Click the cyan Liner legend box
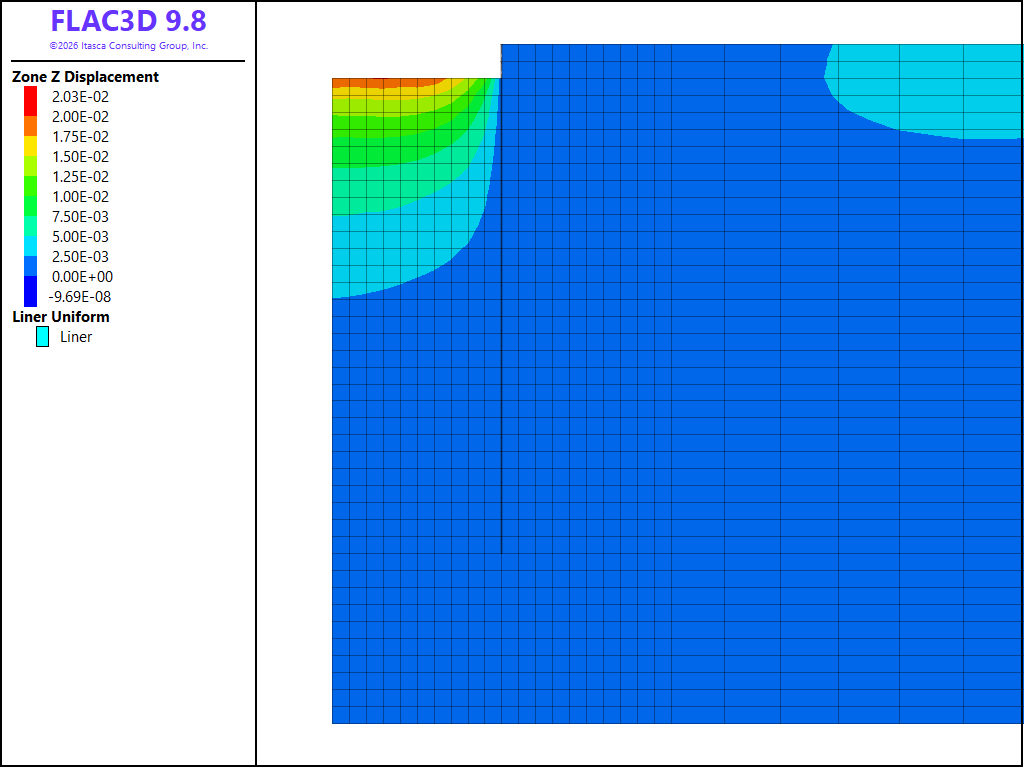1024x768 pixels. [x=42, y=337]
